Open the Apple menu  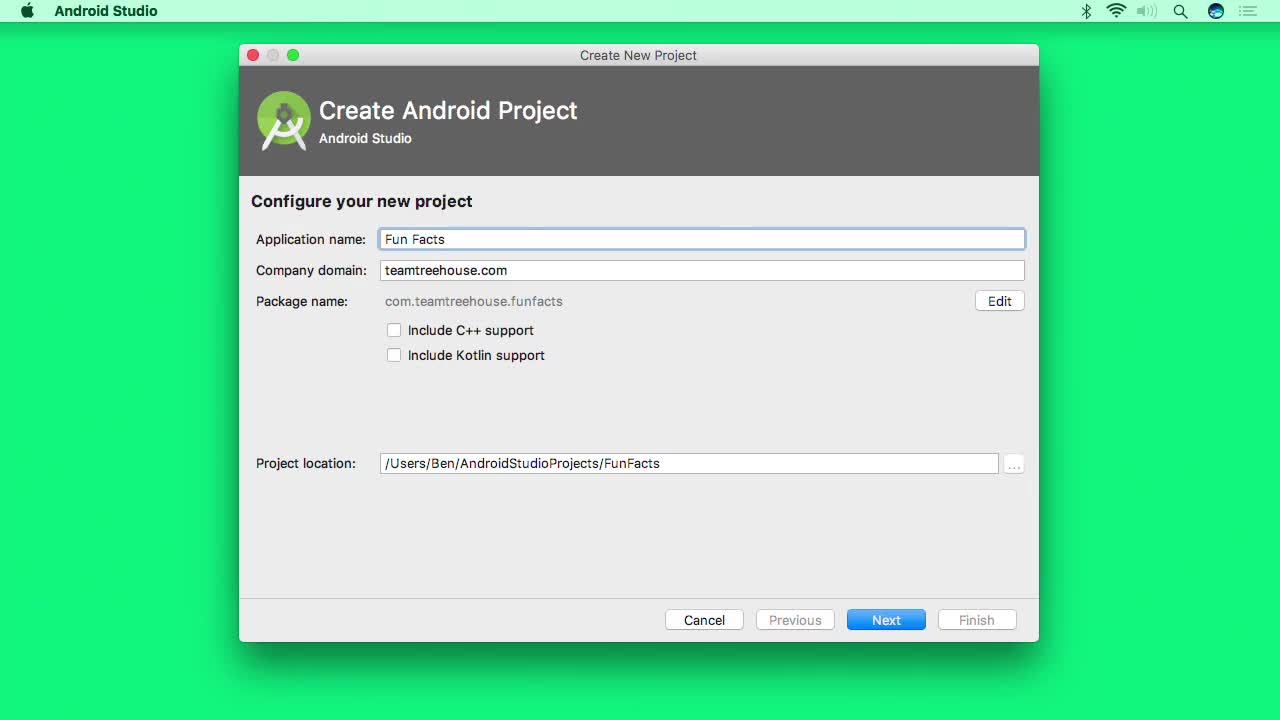pos(27,11)
